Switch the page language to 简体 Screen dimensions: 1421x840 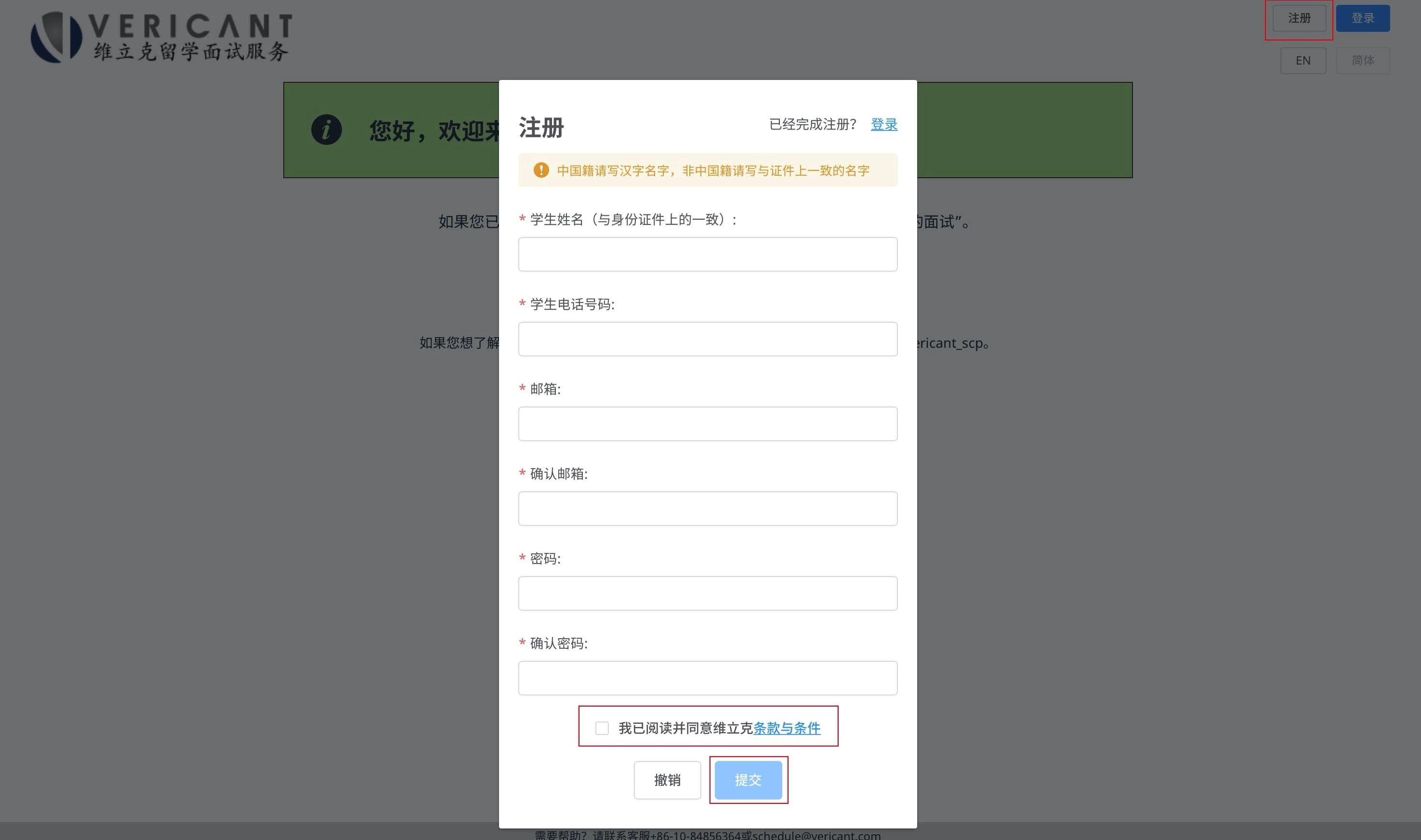tap(1363, 60)
